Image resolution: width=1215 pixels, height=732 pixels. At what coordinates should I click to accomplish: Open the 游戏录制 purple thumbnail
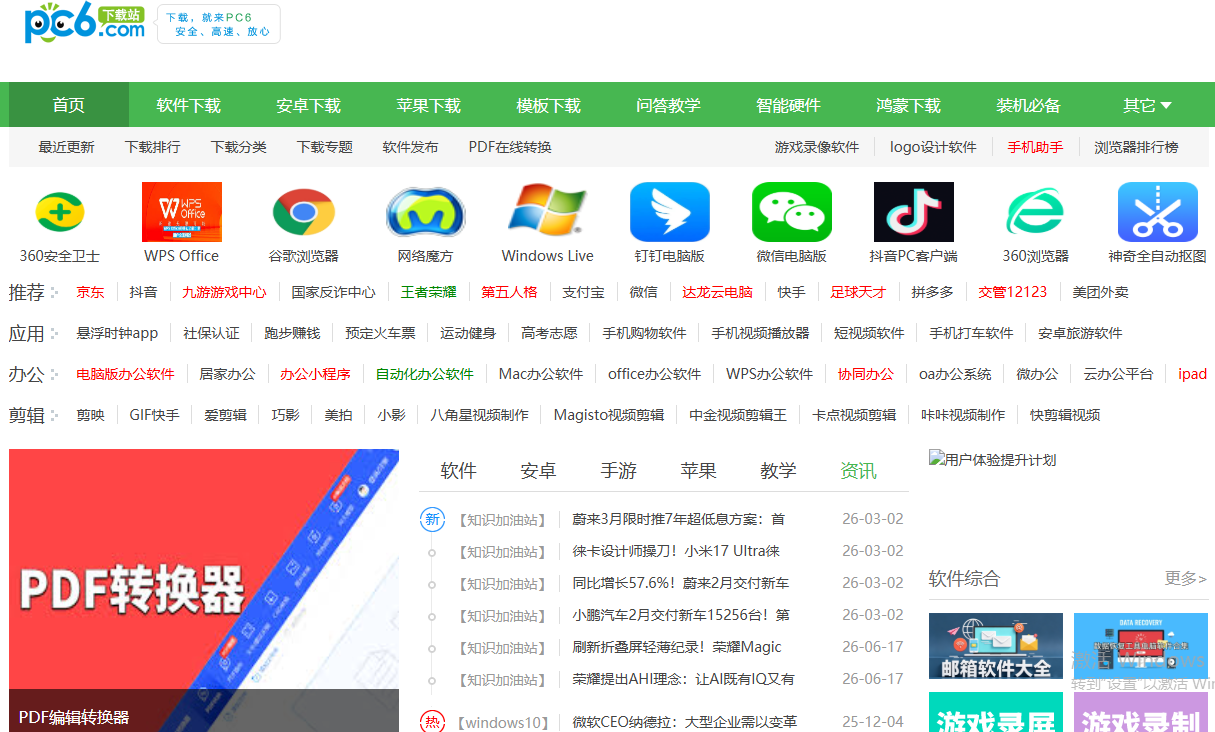1141,712
